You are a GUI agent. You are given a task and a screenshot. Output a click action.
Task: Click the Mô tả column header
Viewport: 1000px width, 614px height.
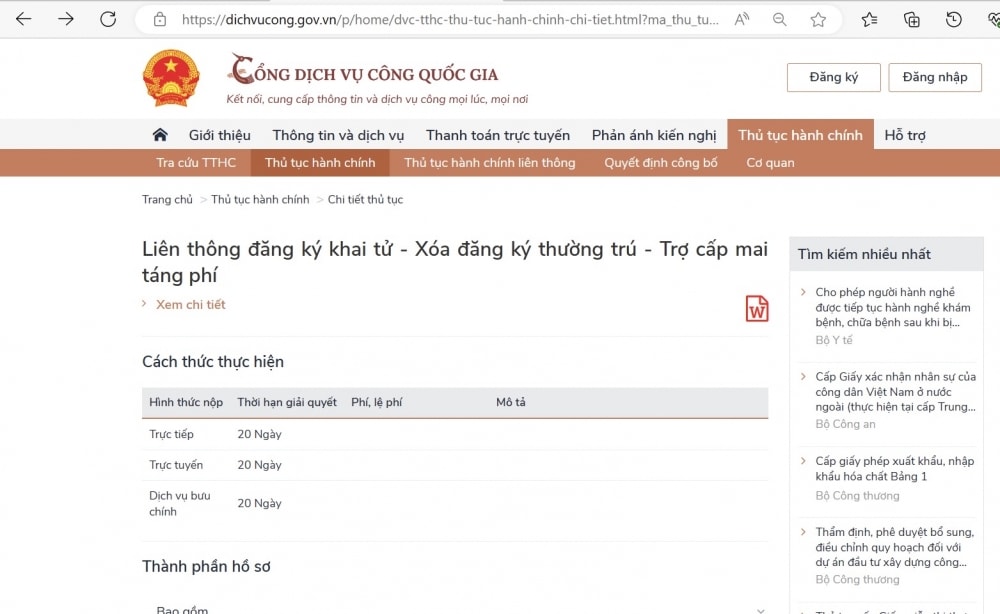coord(511,402)
